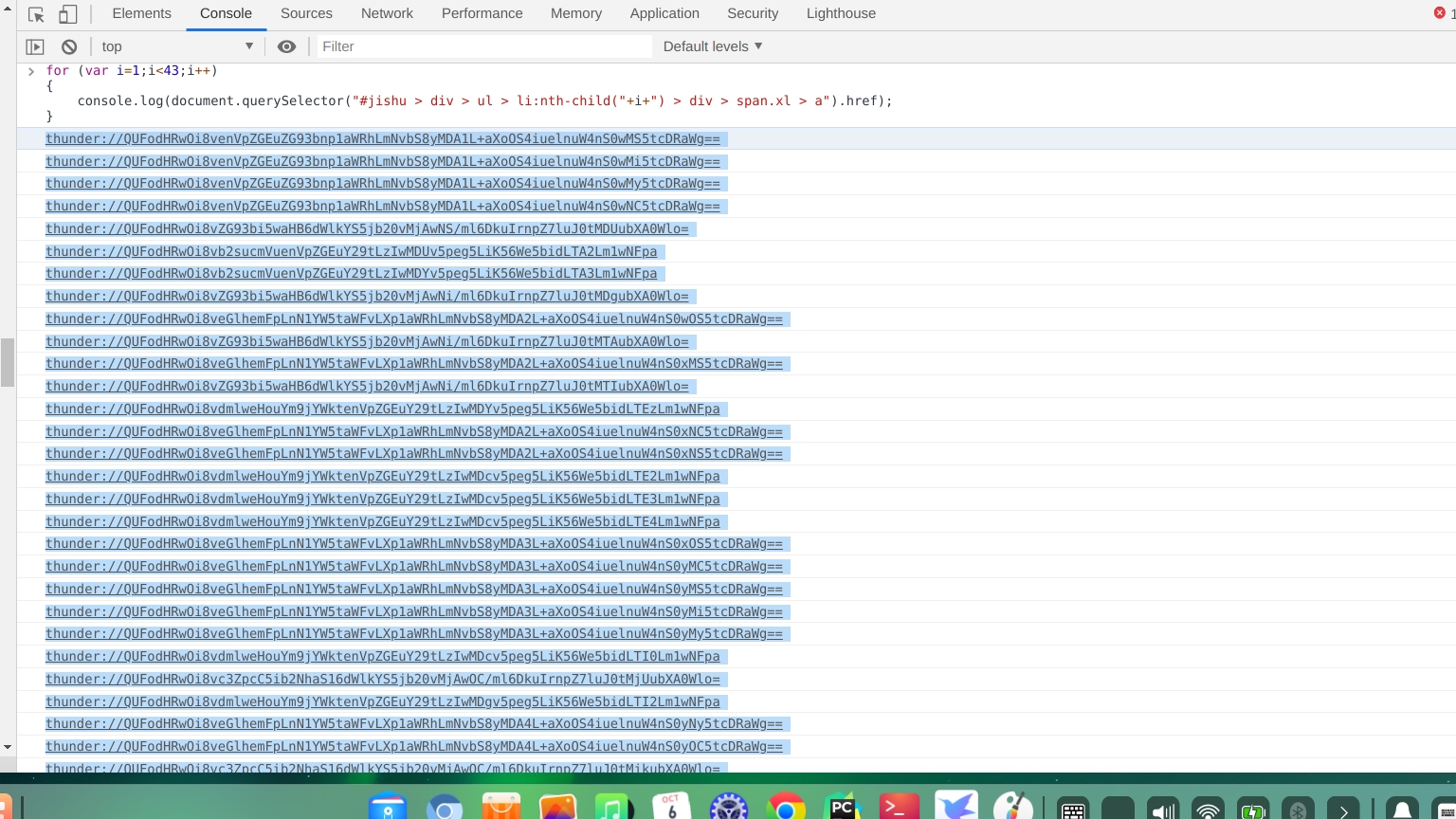Click the scroll-up arrow of the left scrollbar
The width and height of the screenshot is (1456, 819).
tap(8, 8)
